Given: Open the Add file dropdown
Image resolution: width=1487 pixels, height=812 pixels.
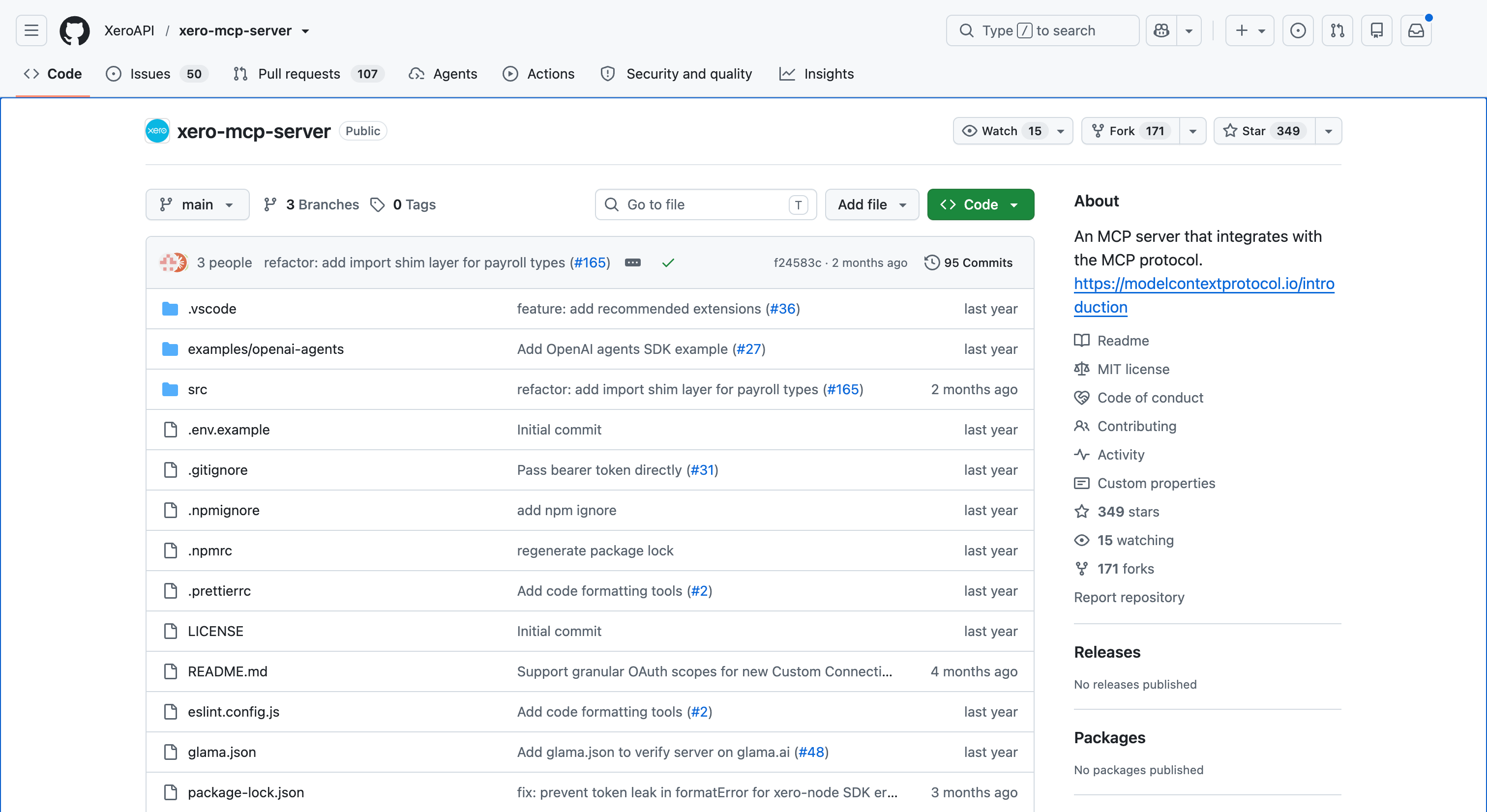Looking at the screenshot, I should [x=872, y=204].
